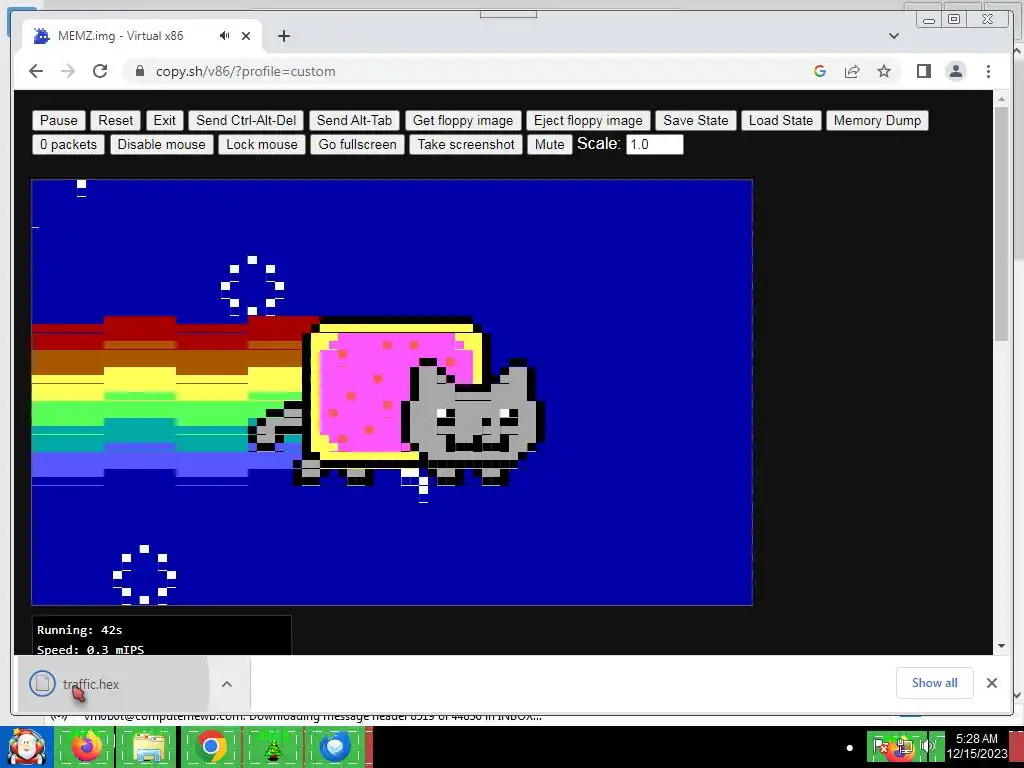Click the address bar URL

tap(246, 71)
